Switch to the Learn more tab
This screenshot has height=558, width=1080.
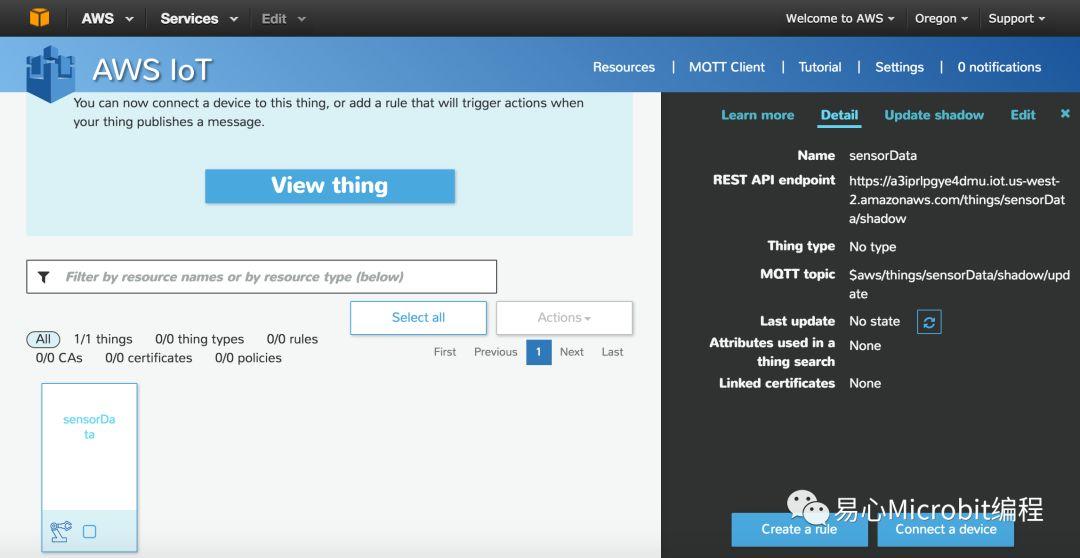[757, 115]
